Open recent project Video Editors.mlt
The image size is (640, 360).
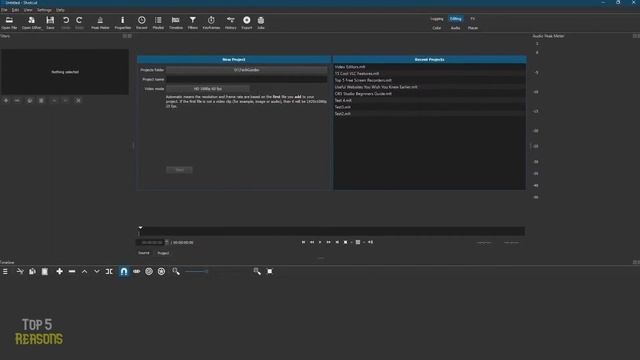(429, 67)
